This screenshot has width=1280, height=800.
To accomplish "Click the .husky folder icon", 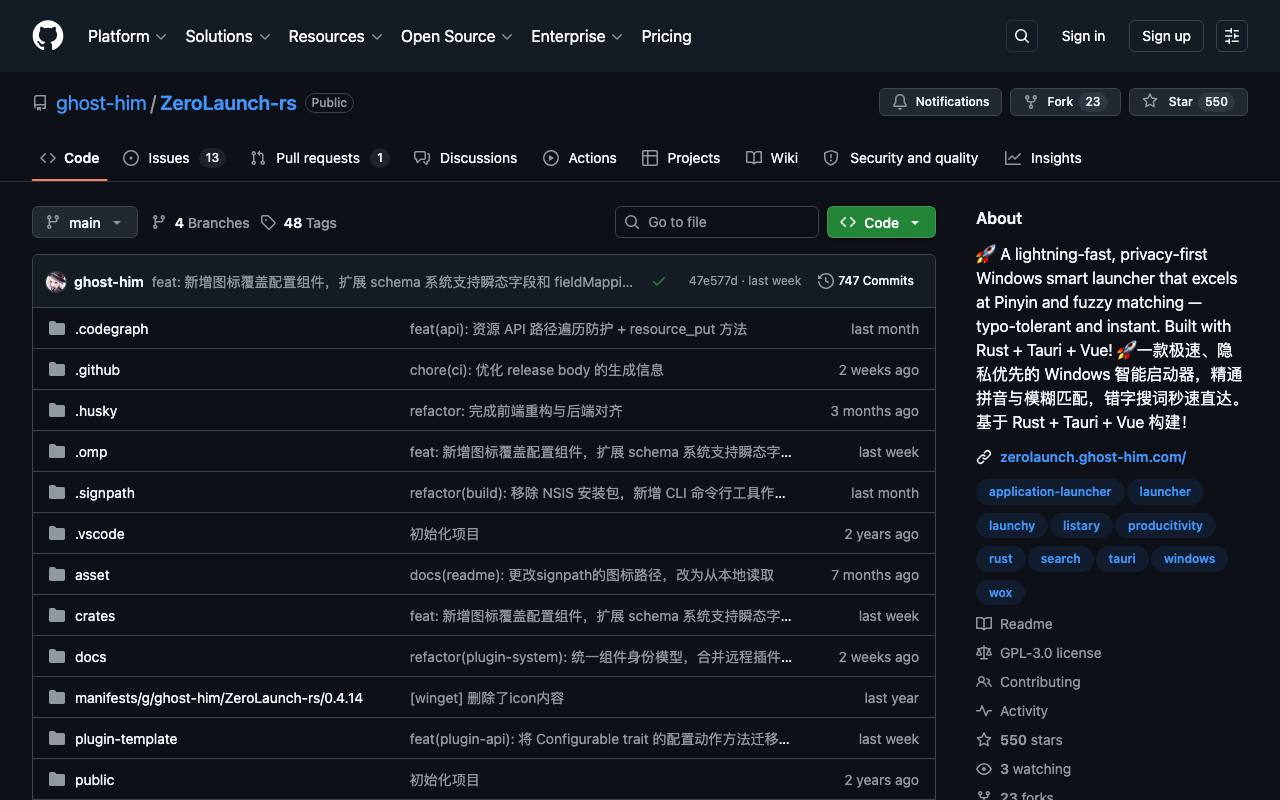I will [57, 411].
